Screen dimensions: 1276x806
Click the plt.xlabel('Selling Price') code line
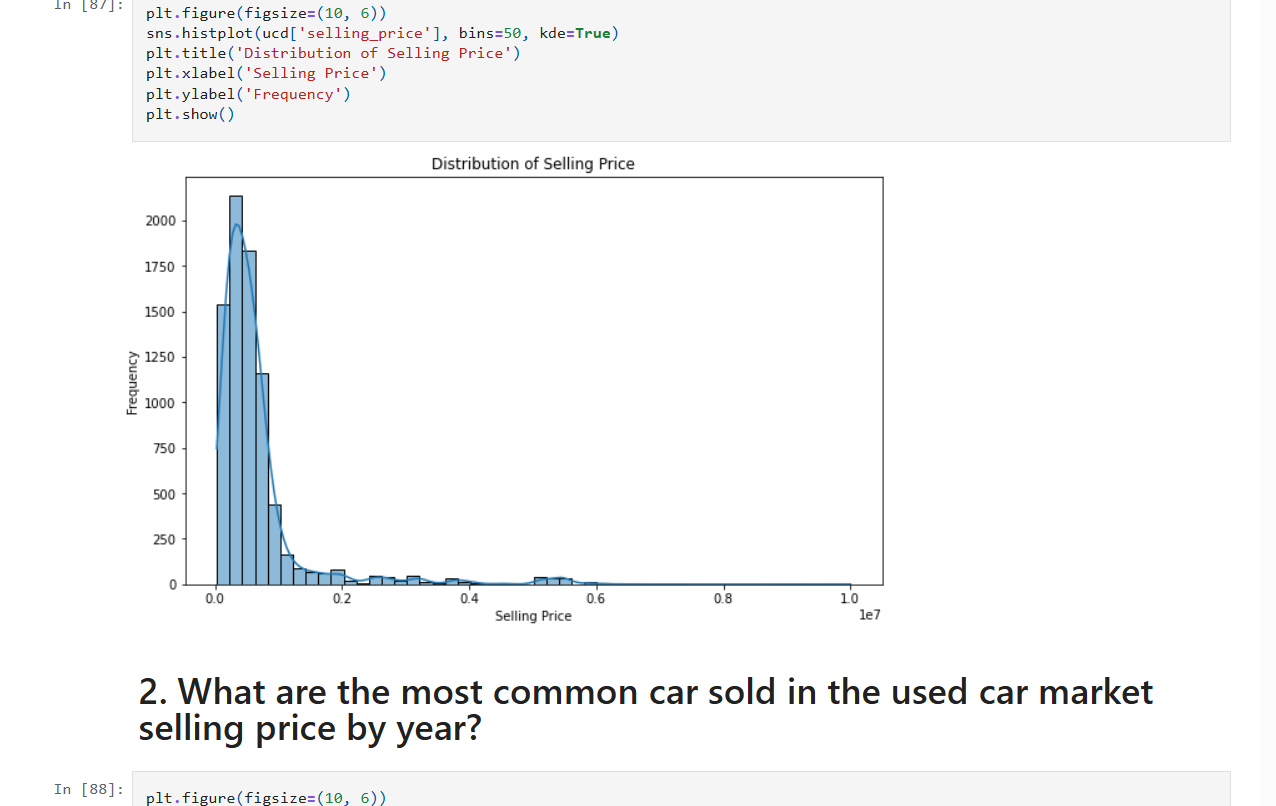[x=266, y=73]
